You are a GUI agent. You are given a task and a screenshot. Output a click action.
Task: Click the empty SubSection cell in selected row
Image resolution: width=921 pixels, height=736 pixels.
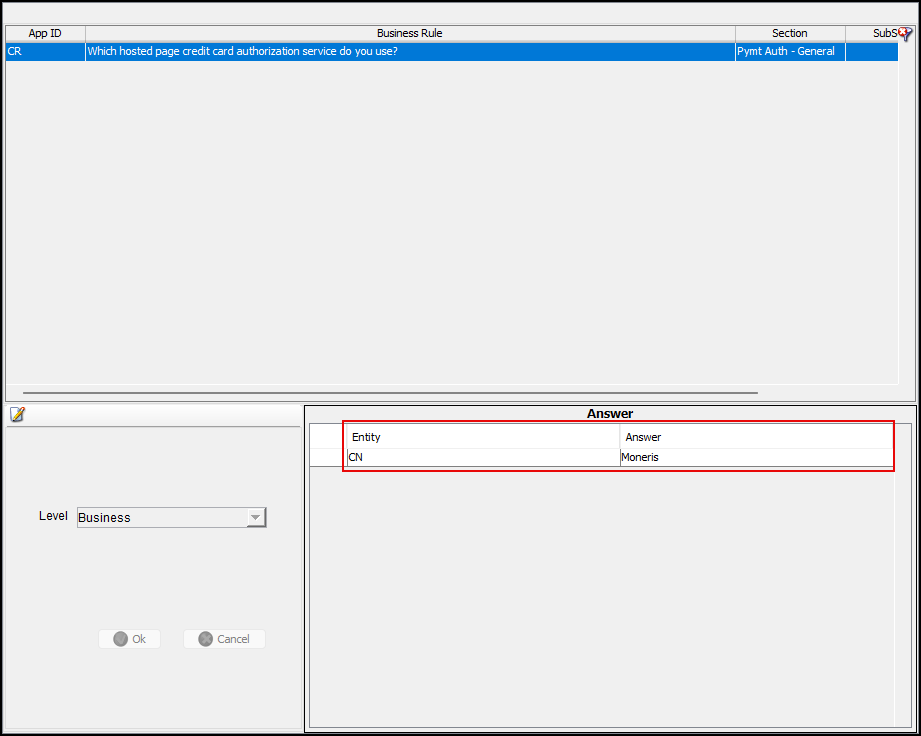pyautogui.click(x=871, y=51)
